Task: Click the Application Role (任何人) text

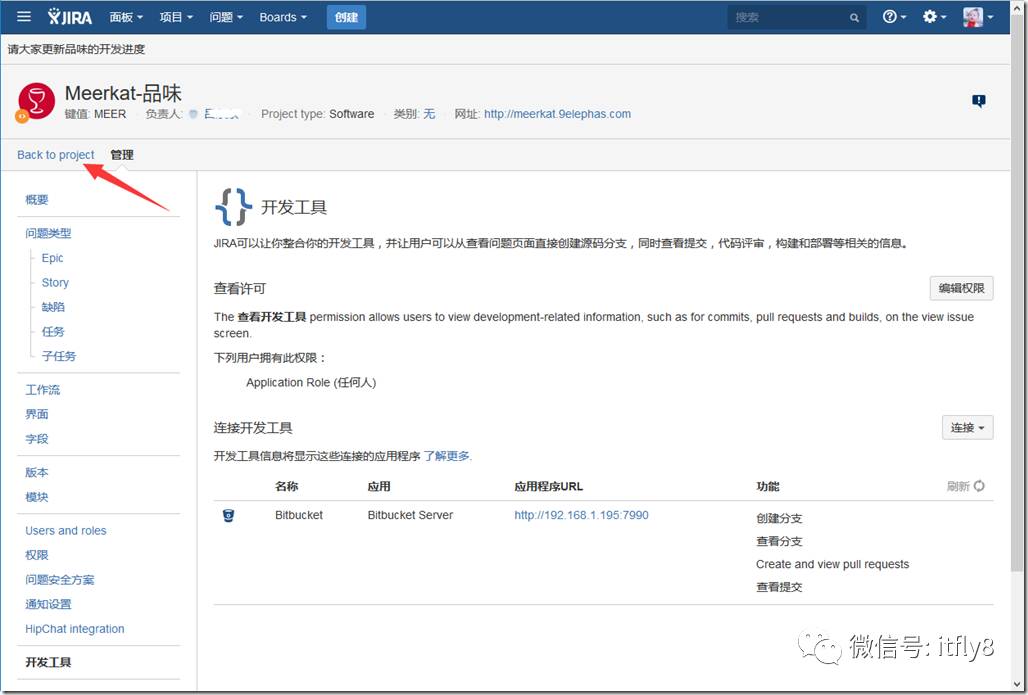Action: click(x=311, y=382)
